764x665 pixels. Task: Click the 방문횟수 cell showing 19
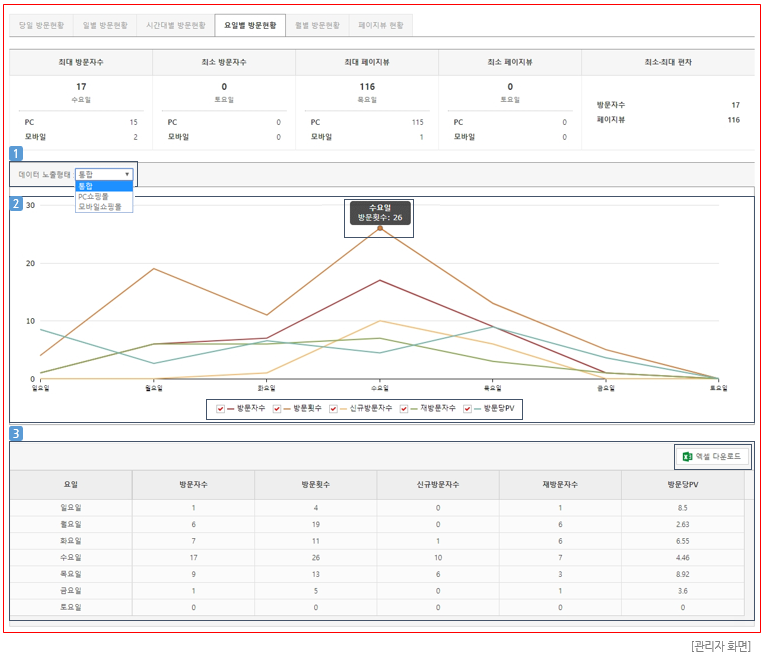(x=316, y=524)
